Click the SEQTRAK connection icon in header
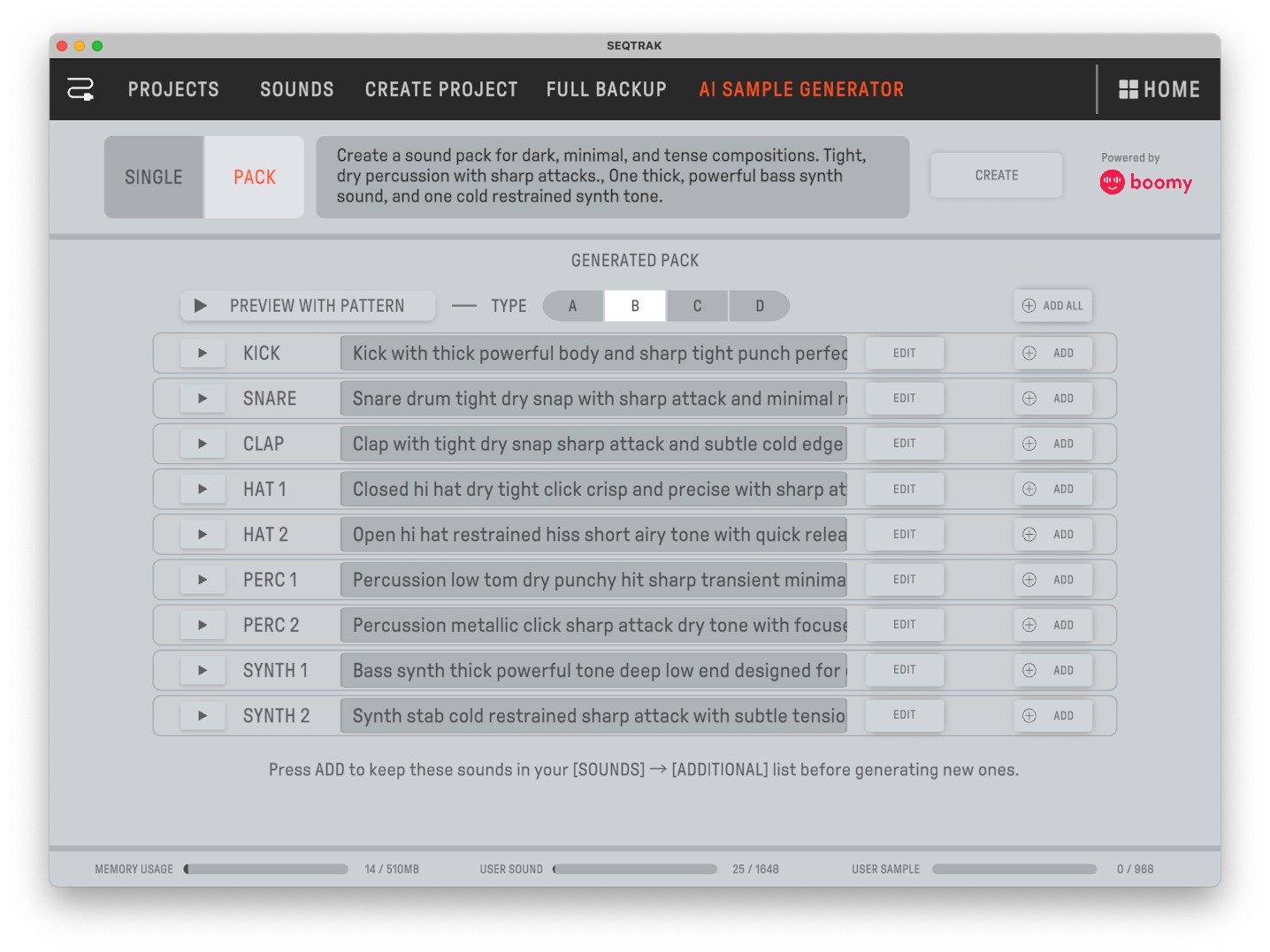Viewport: 1270px width, 952px height. [x=80, y=89]
